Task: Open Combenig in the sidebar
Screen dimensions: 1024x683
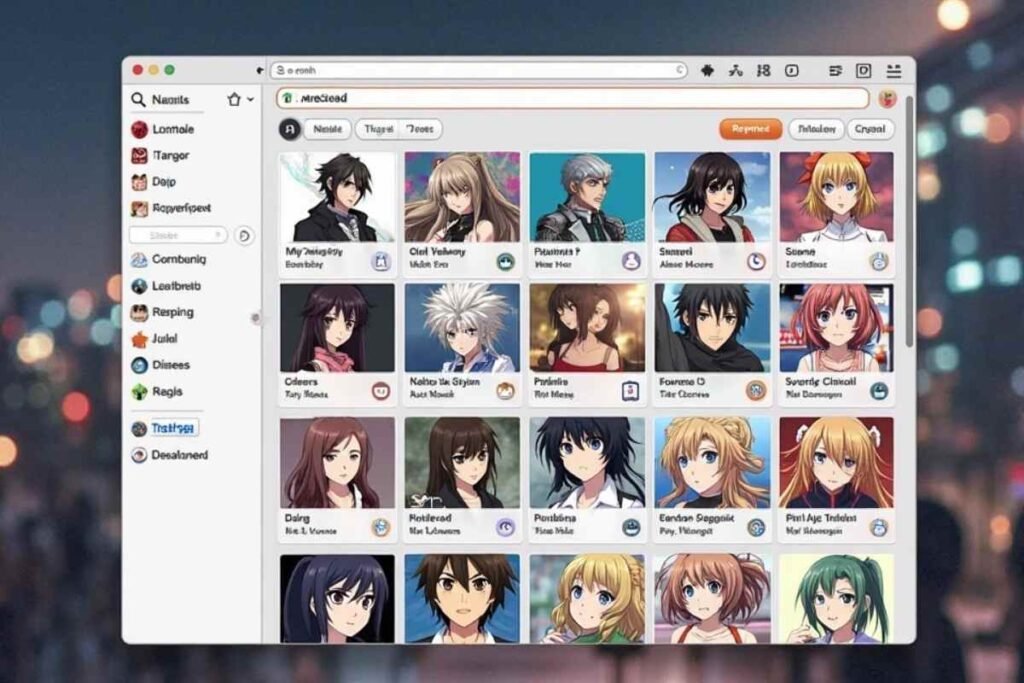Action: point(168,259)
